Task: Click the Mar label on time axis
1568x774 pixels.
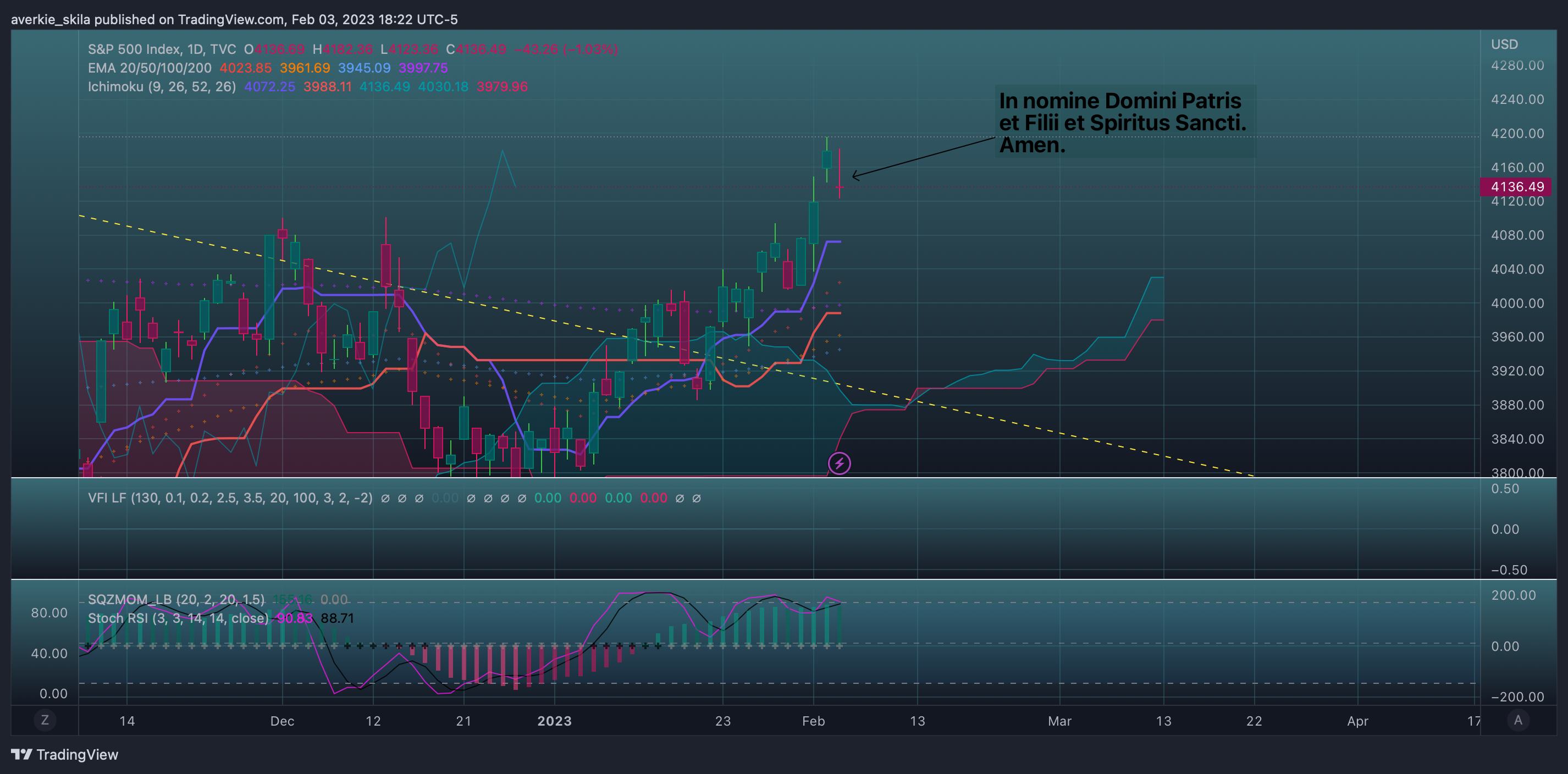Action: pyautogui.click(x=1060, y=721)
